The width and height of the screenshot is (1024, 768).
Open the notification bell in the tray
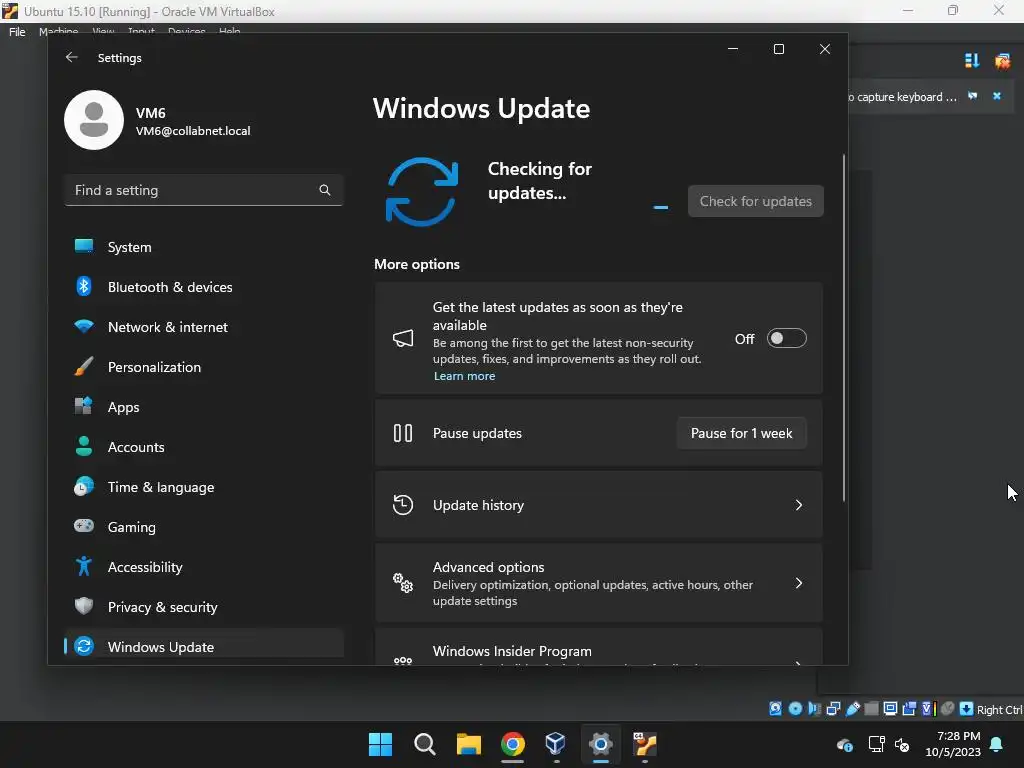tap(997, 744)
